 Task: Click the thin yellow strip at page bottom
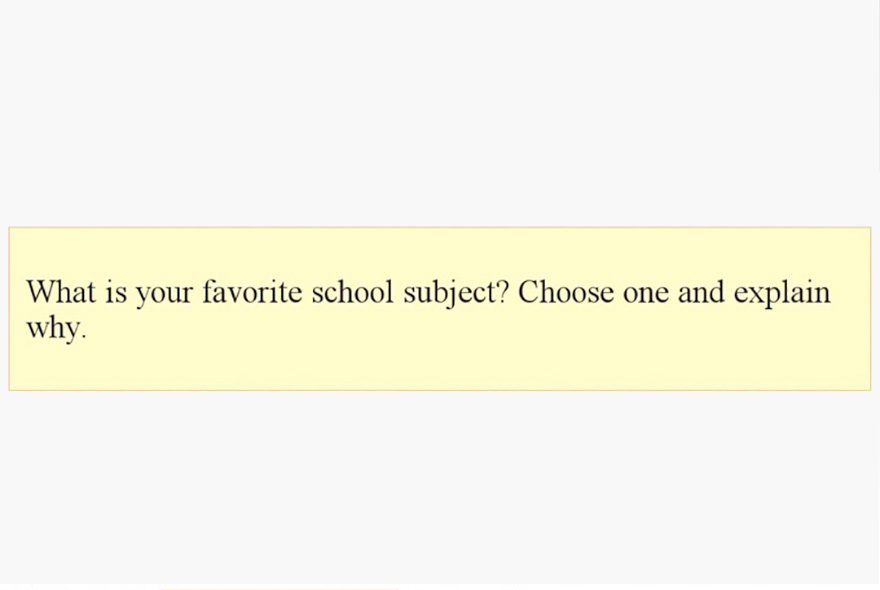tap(279, 588)
